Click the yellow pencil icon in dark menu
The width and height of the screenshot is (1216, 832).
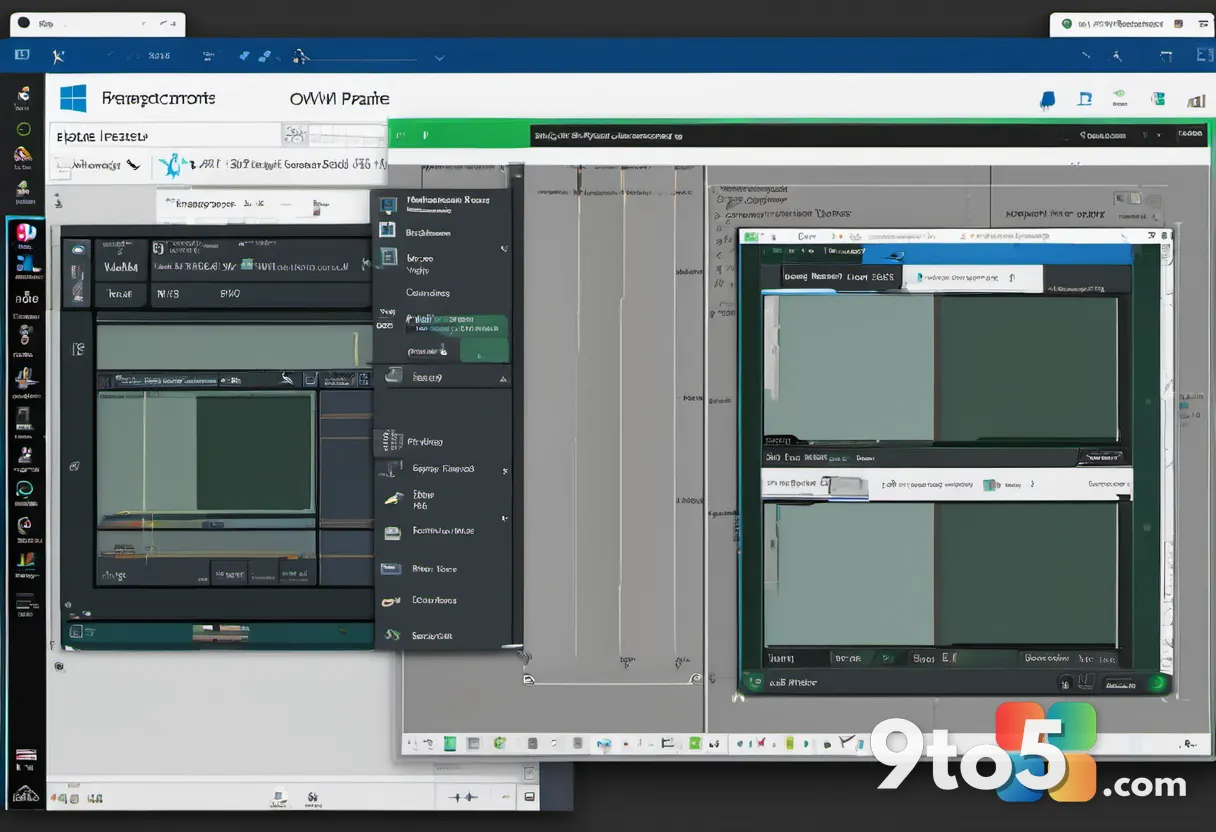392,497
